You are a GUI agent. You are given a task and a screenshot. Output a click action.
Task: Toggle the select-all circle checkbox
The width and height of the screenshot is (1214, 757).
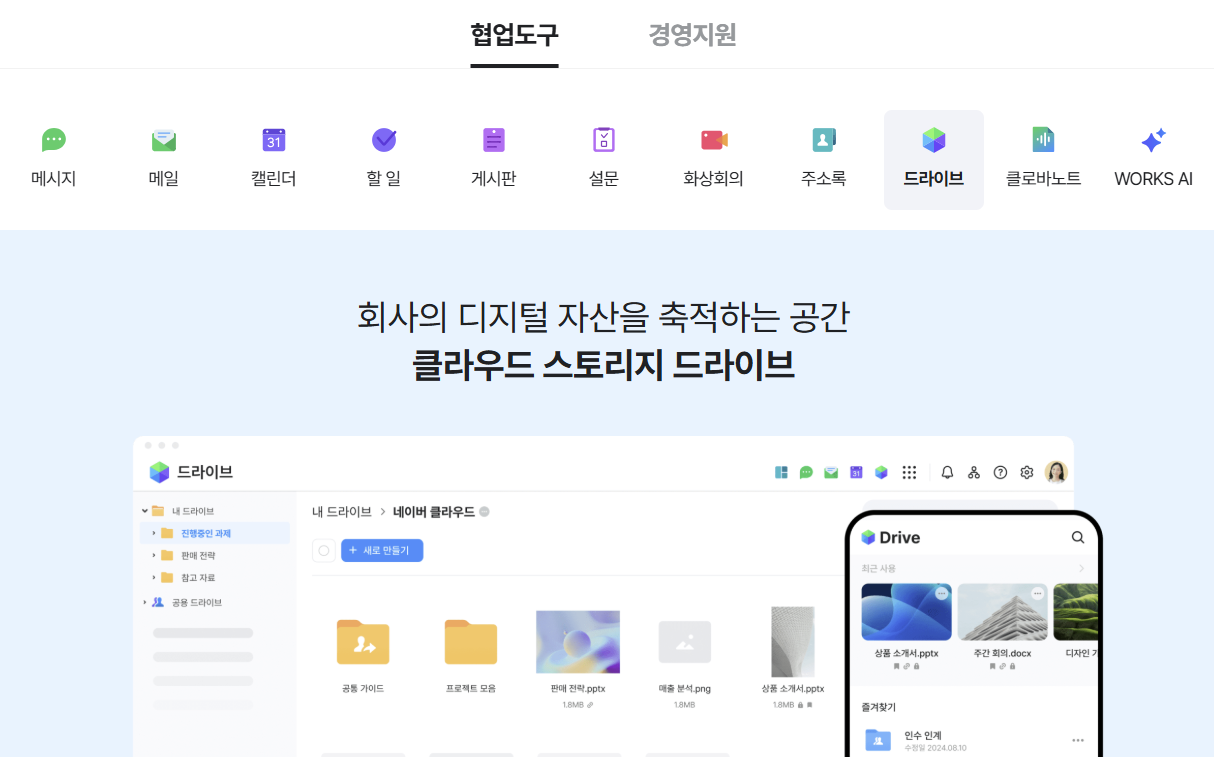coord(323,550)
